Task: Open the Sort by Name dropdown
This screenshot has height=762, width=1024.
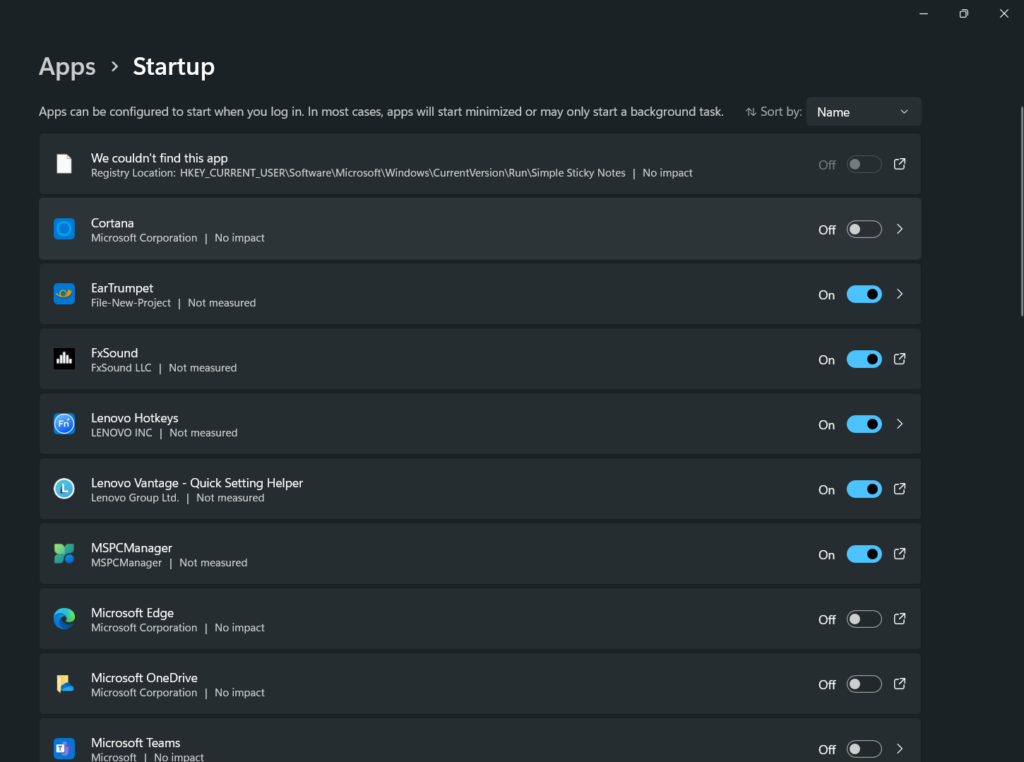Action: (863, 112)
